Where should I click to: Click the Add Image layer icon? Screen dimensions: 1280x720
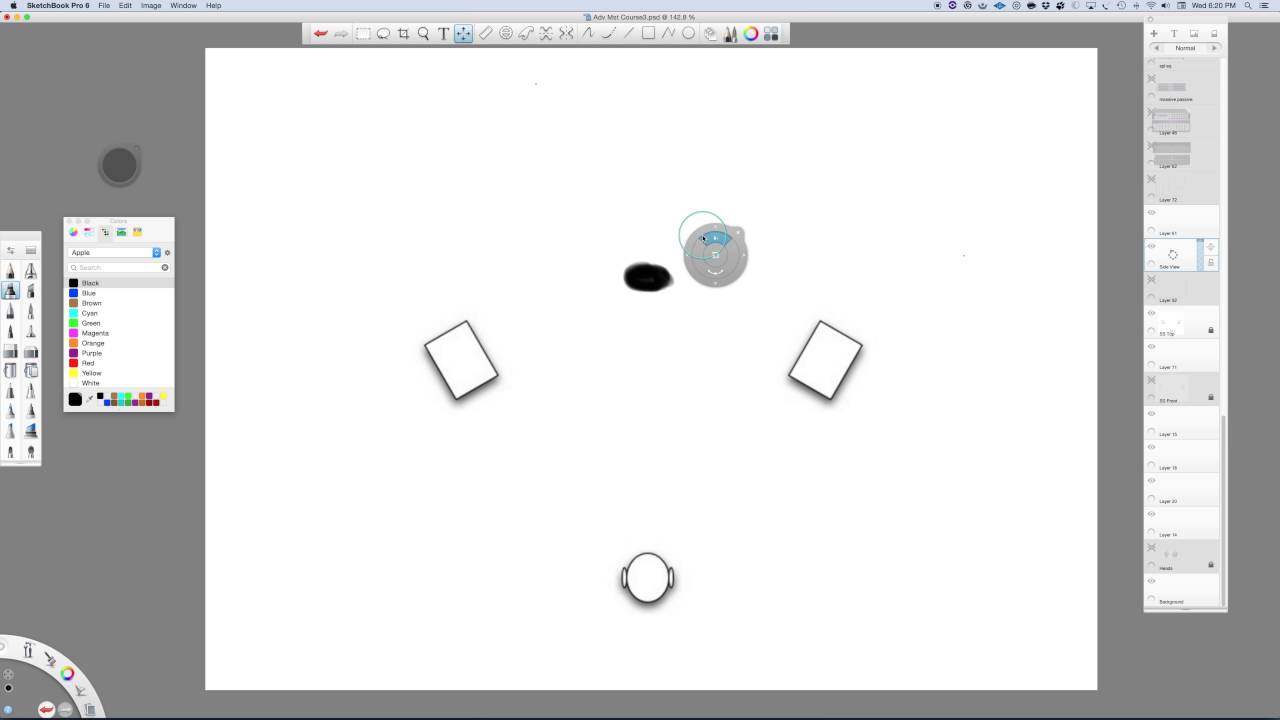(x=1194, y=34)
